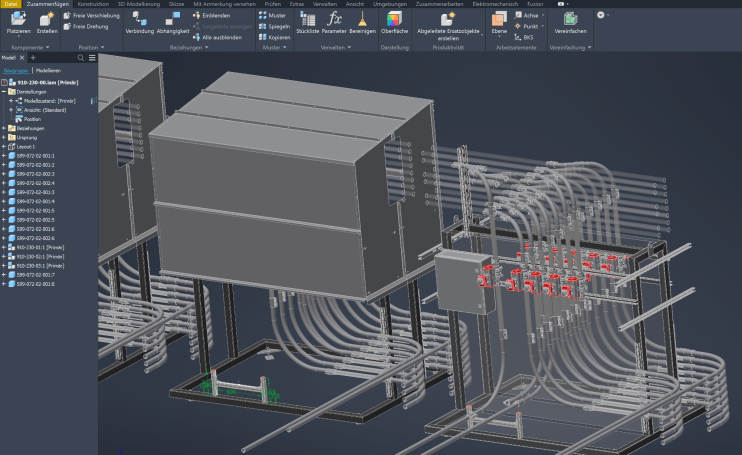Open the fx Parameter dialog

334,23
